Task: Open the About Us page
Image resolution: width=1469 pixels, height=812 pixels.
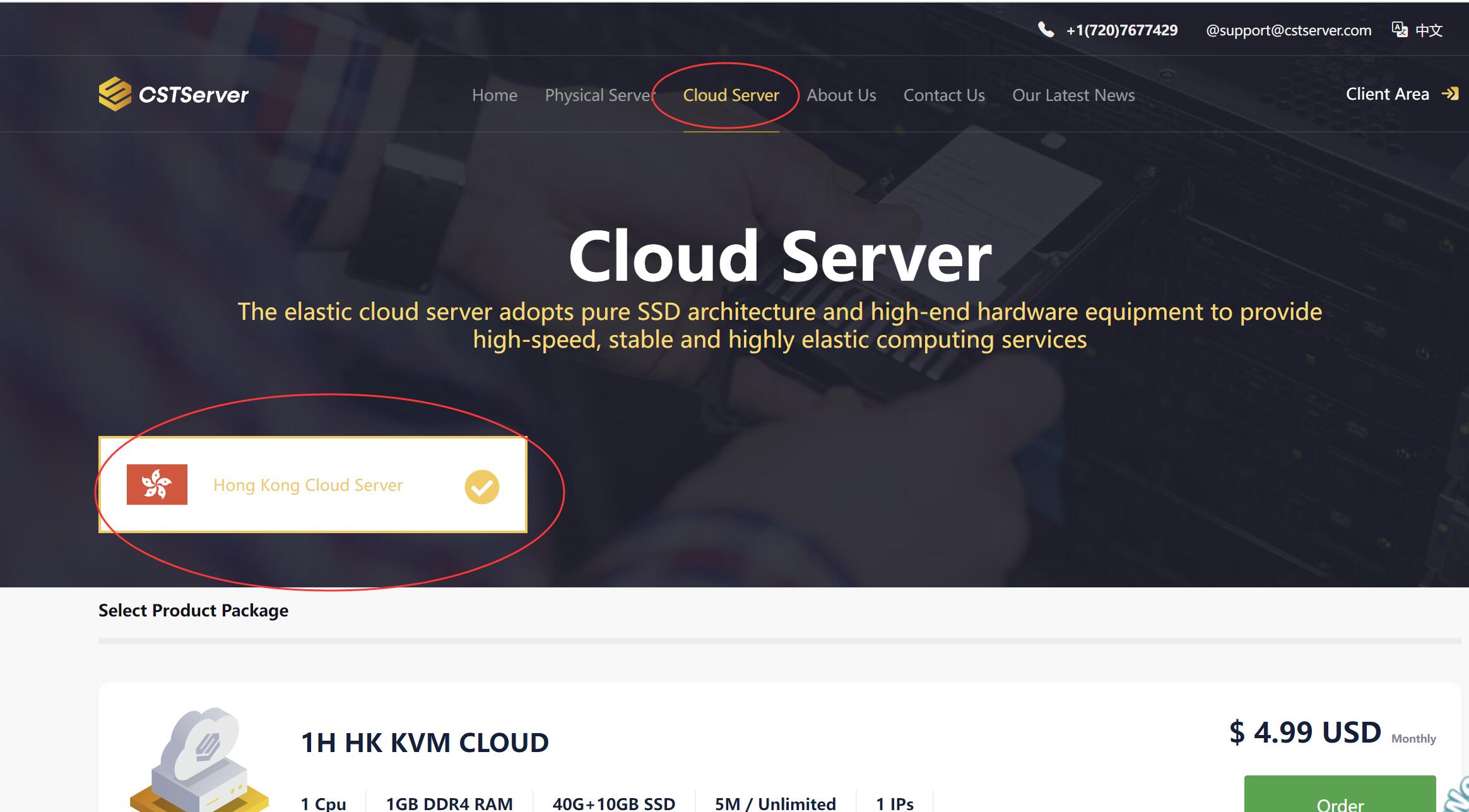Action: tap(841, 95)
